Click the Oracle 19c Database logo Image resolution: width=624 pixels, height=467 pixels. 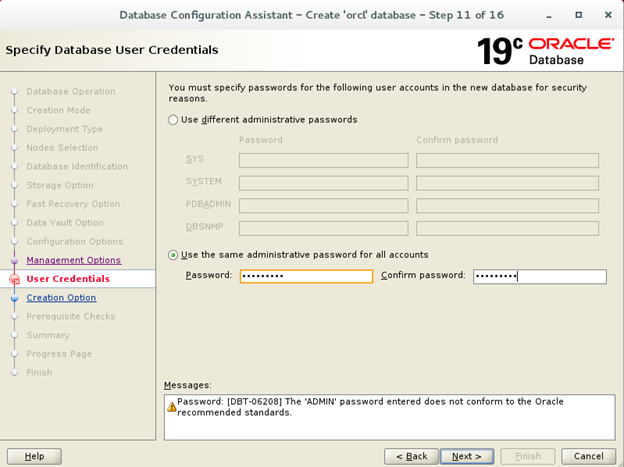(x=545, y=51)
